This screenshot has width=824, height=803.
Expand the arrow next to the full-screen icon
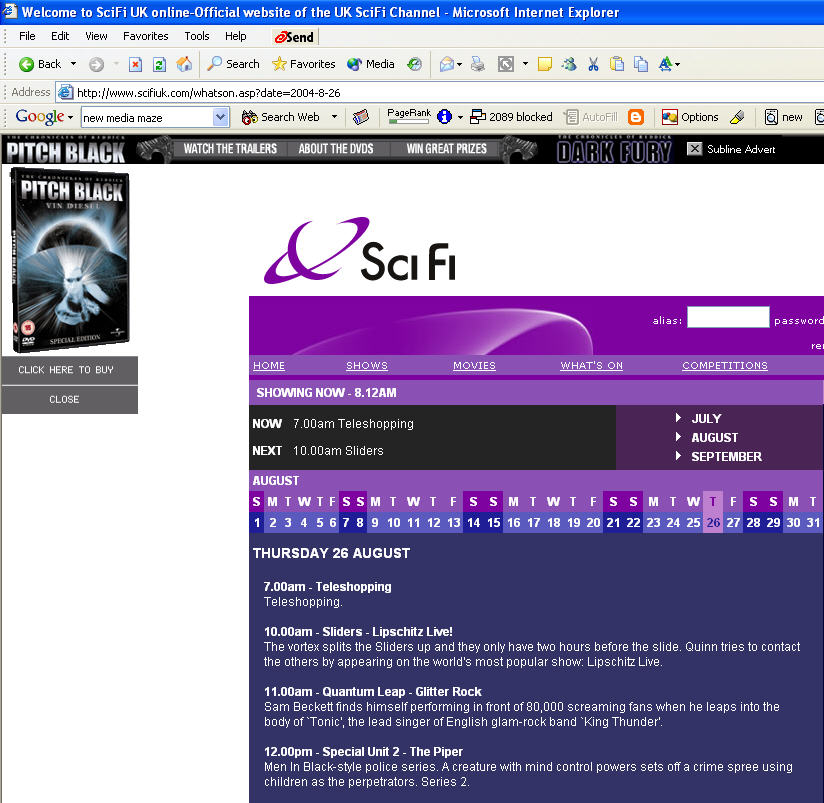pos(525,64)
